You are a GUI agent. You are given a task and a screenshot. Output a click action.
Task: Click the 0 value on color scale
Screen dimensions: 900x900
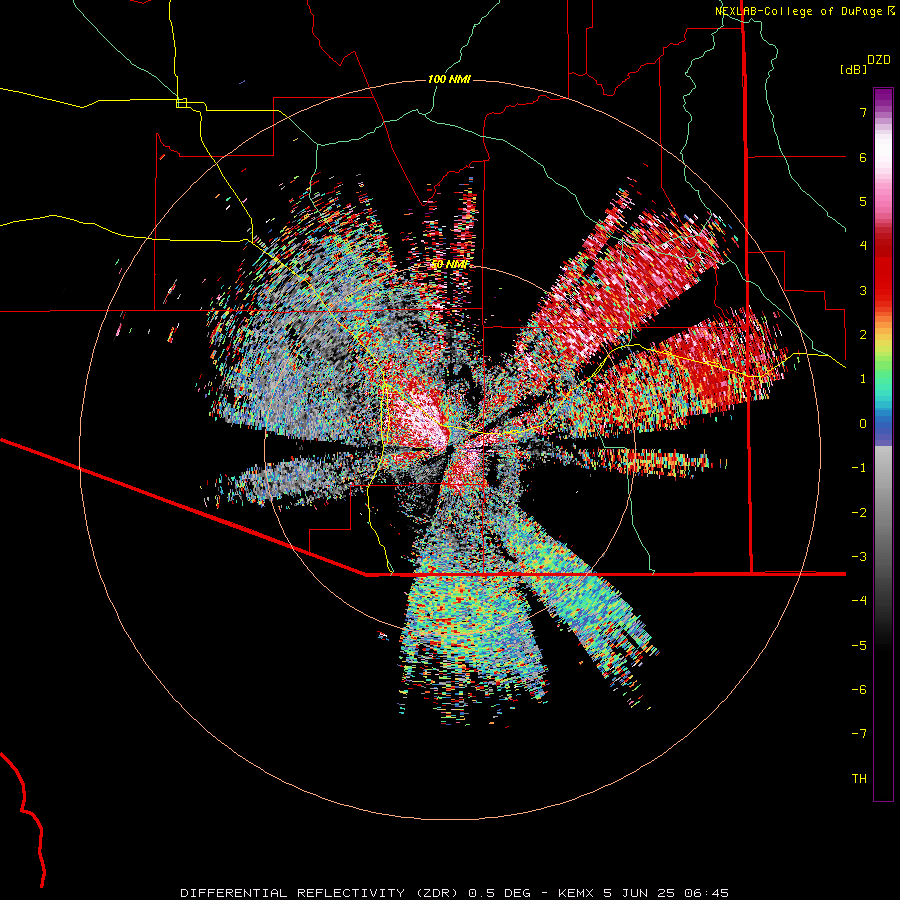click(863, 424)
